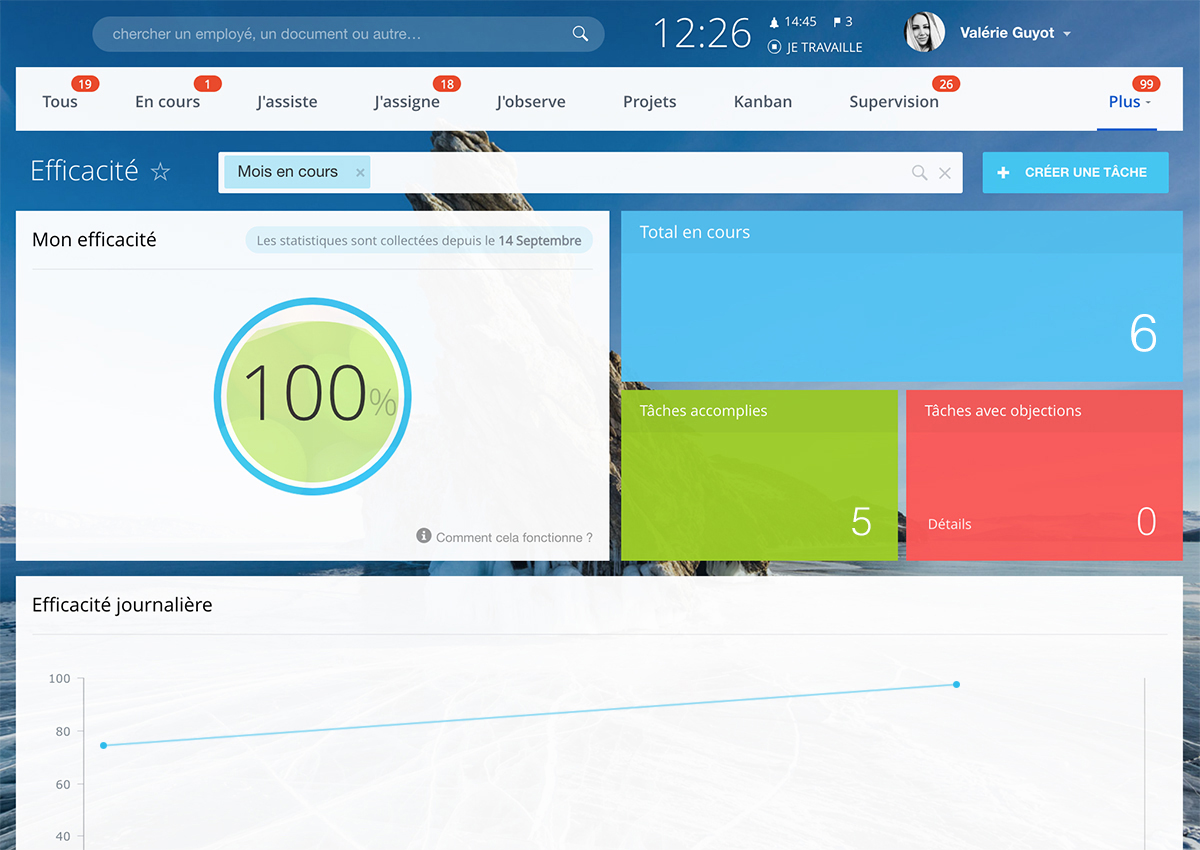This screenshot has height=850, width=1200.
Task: Click the 100% efficiency circle gauge
Action: pyautogui.click(x=312, y=395)
